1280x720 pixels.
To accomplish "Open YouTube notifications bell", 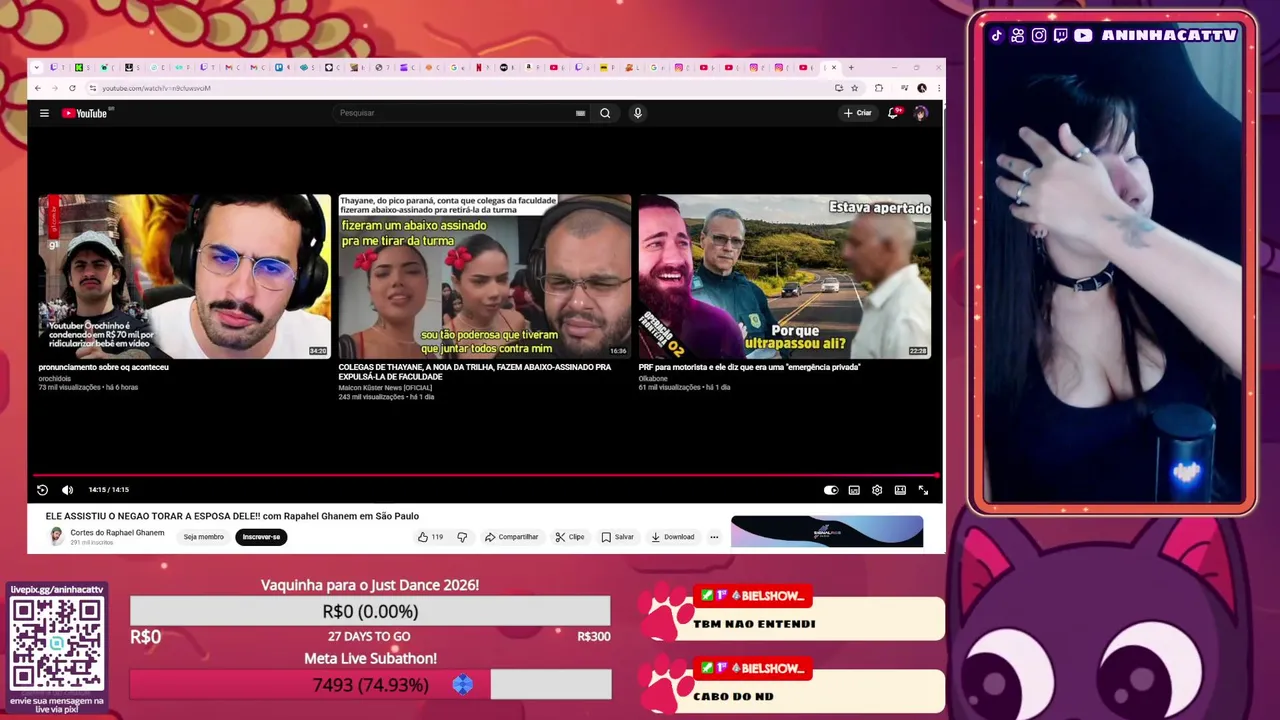I will tap(893, 113).
